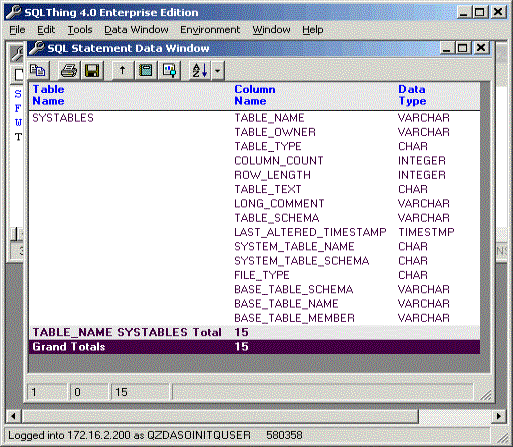
Task: Select the LONG_COMMENT row
Action: [254, 203]
